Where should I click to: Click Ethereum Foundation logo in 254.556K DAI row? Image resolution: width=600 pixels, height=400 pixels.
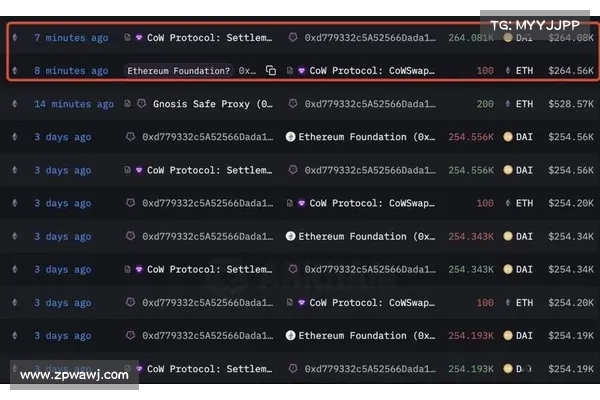(290, 137)
